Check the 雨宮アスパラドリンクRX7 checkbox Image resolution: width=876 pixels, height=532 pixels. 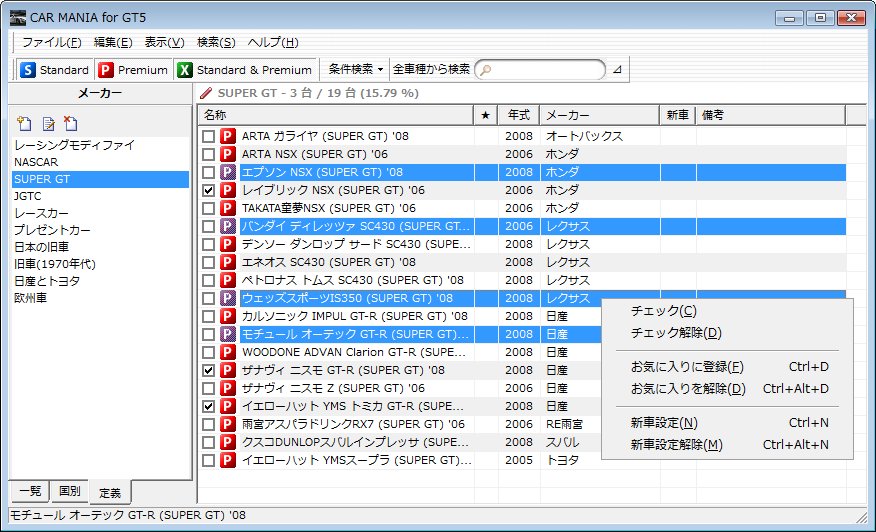[x=208, y=424]
